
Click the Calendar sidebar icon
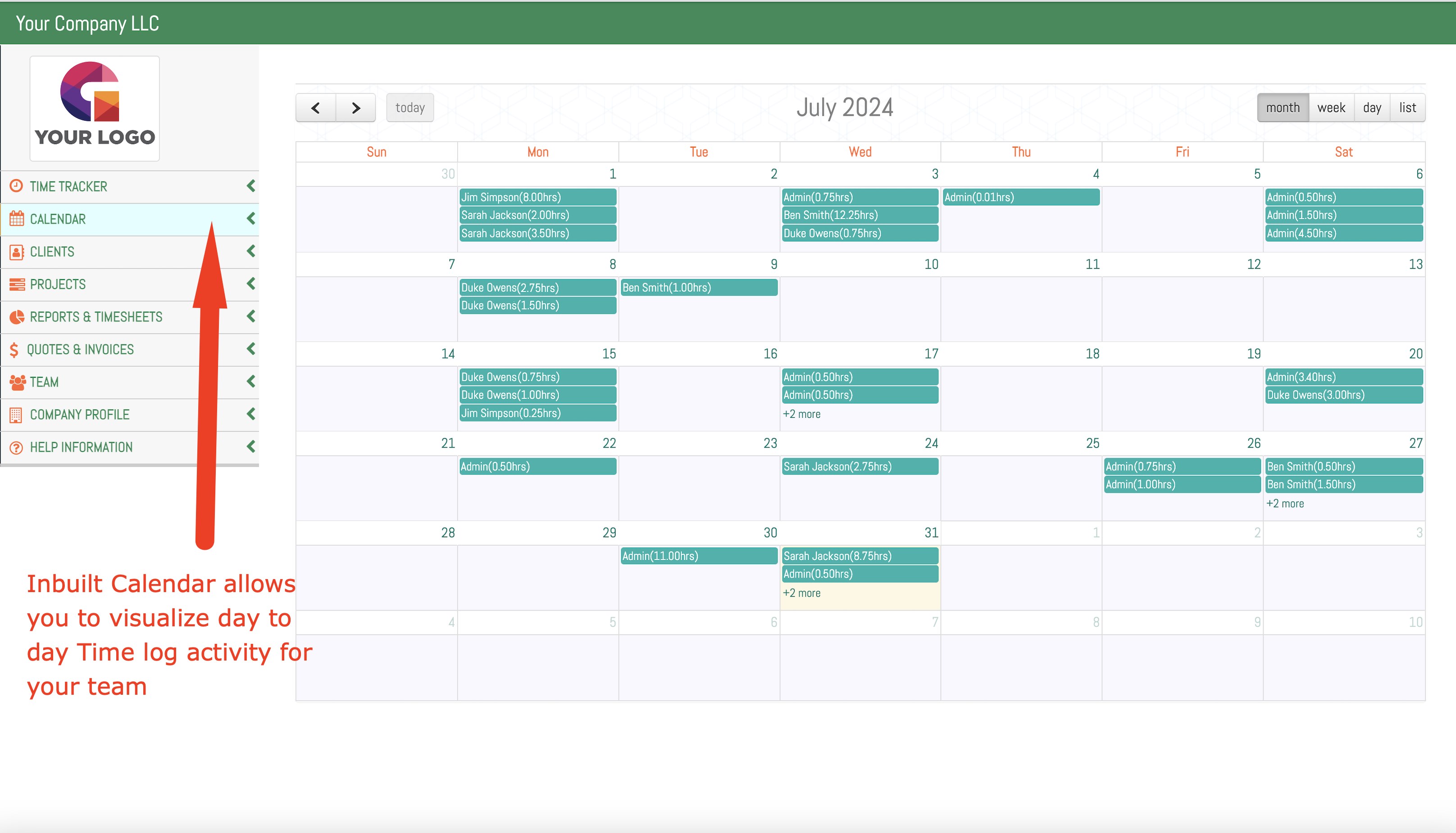tap(17, 218)
